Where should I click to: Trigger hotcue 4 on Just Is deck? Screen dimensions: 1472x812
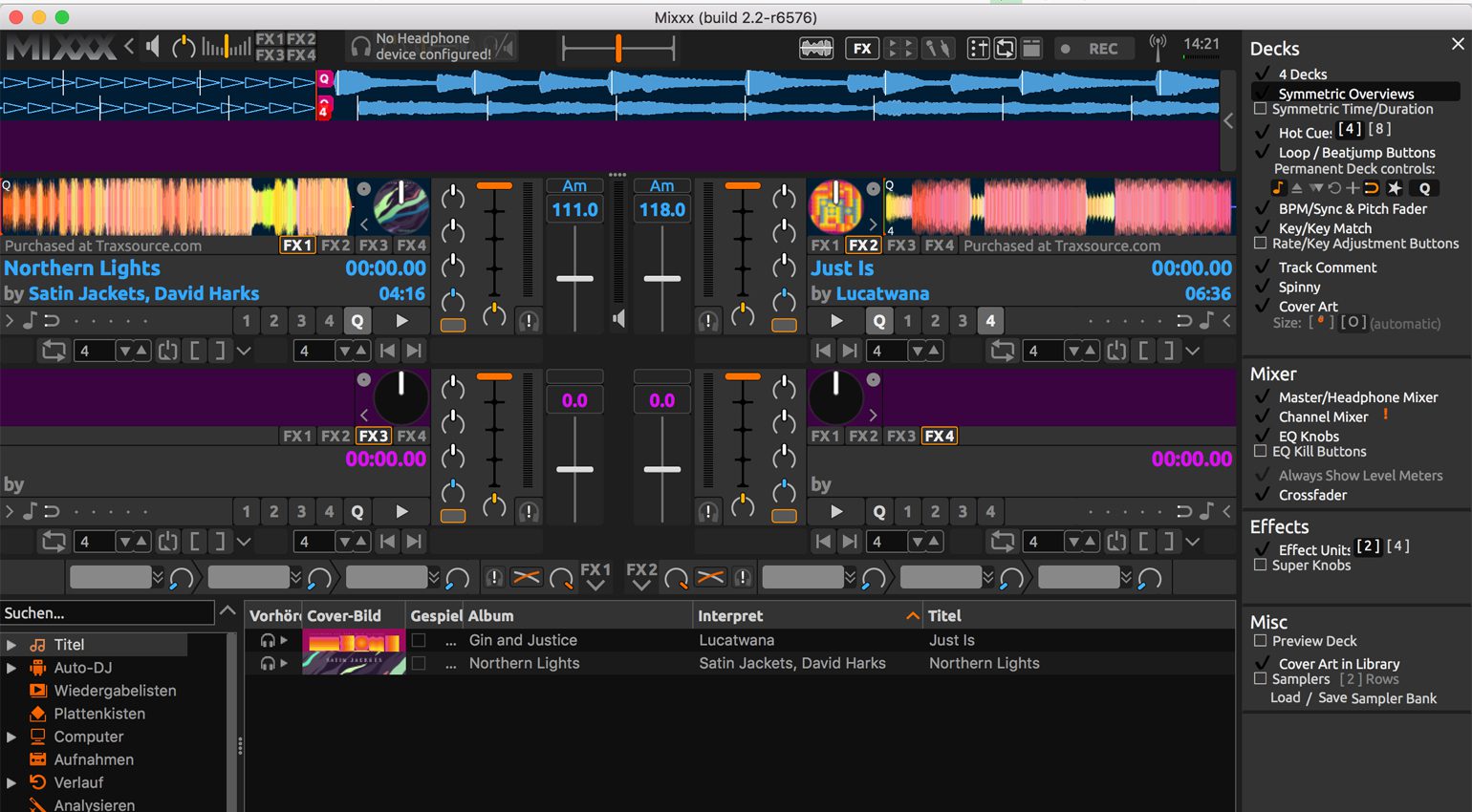click(x=990, y=321)
